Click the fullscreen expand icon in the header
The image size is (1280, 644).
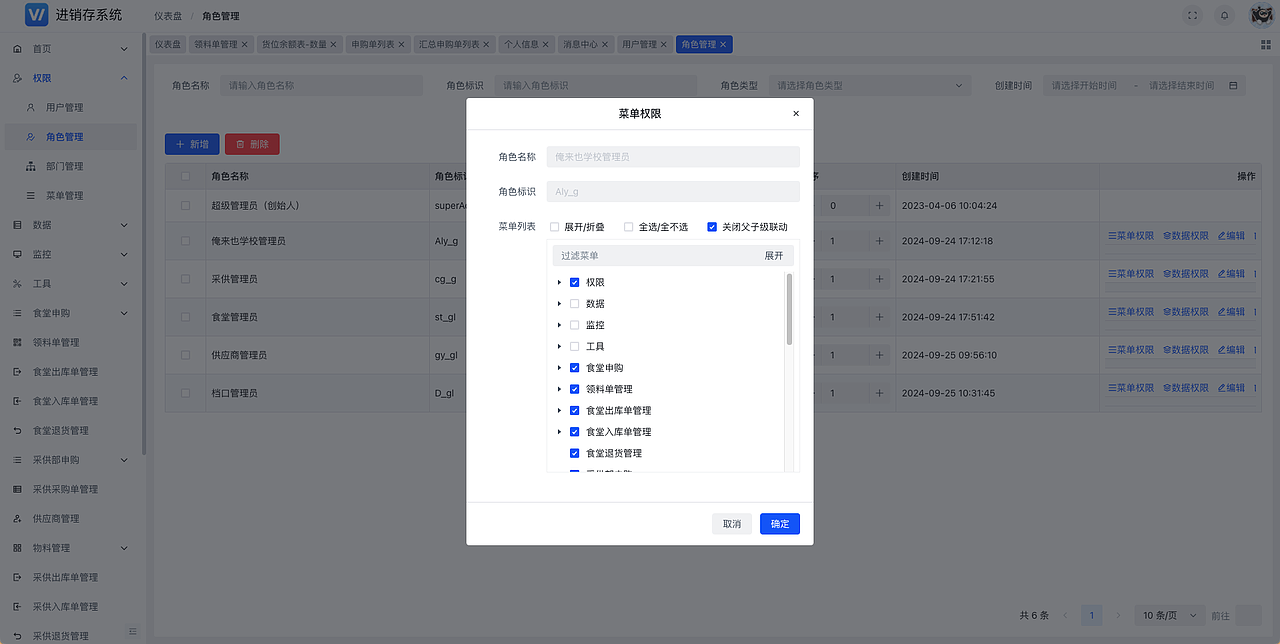pos(1192,15)
